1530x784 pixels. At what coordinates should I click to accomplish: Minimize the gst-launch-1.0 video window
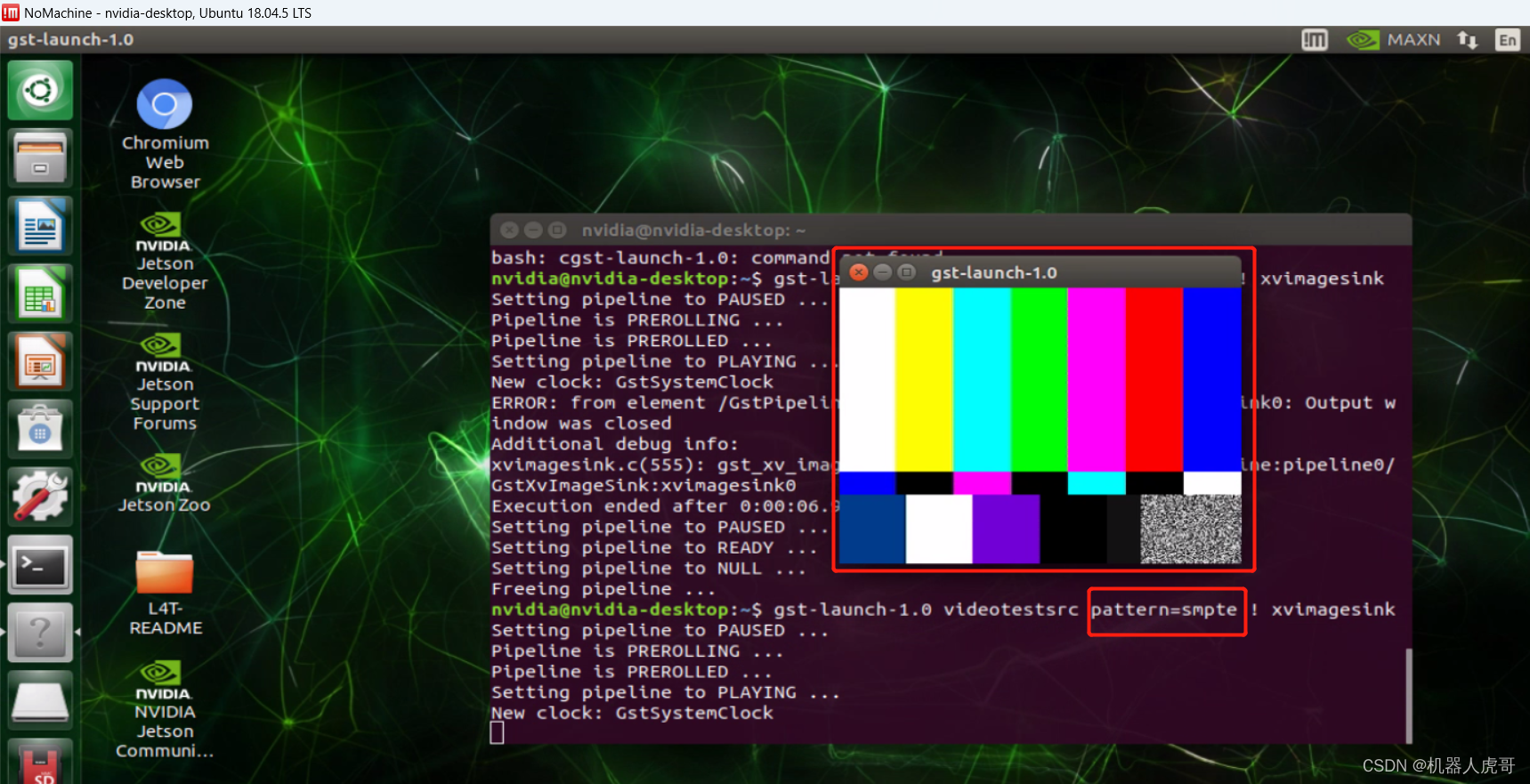(883, 272)
